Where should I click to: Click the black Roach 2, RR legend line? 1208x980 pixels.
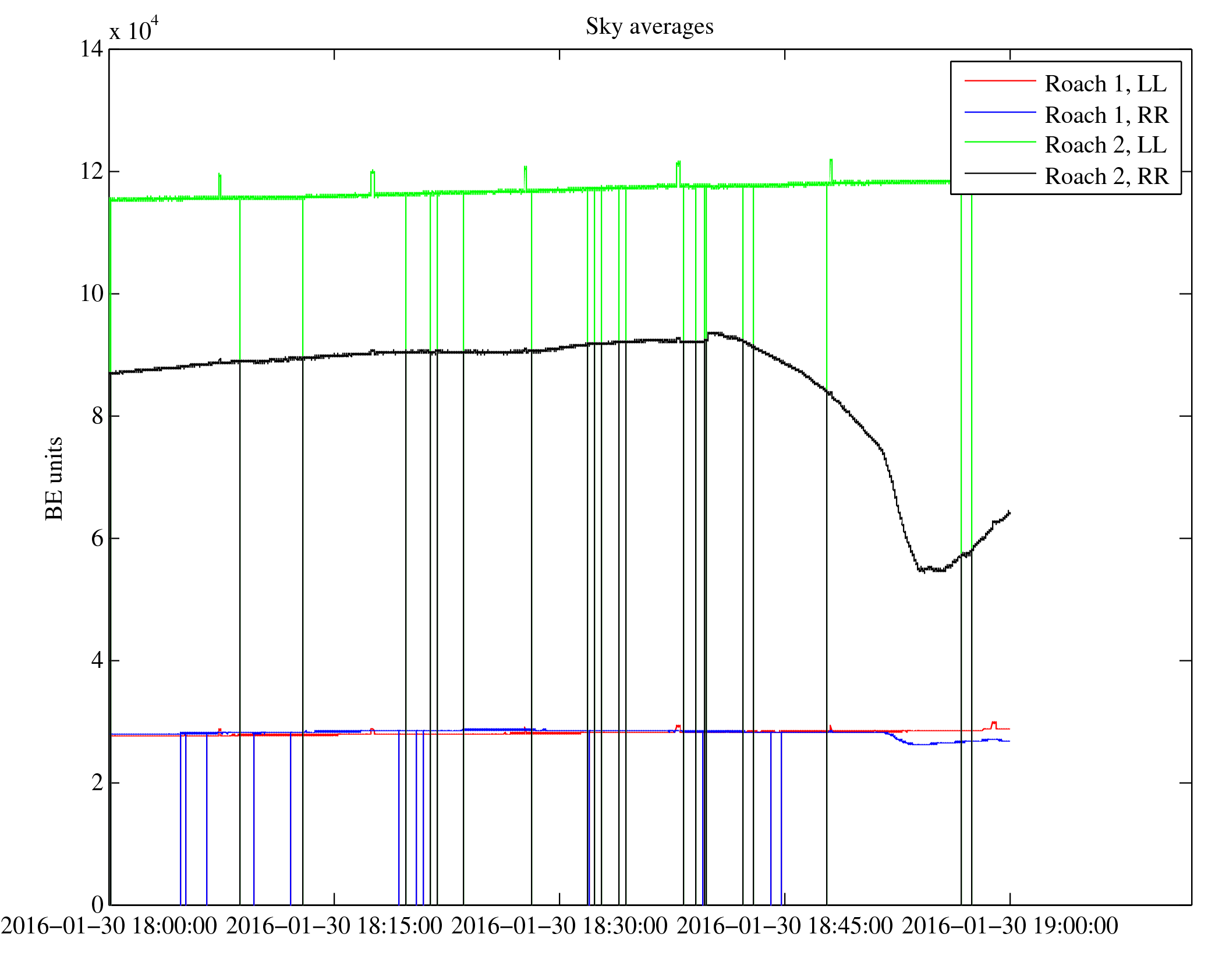tap(1000, 174)
